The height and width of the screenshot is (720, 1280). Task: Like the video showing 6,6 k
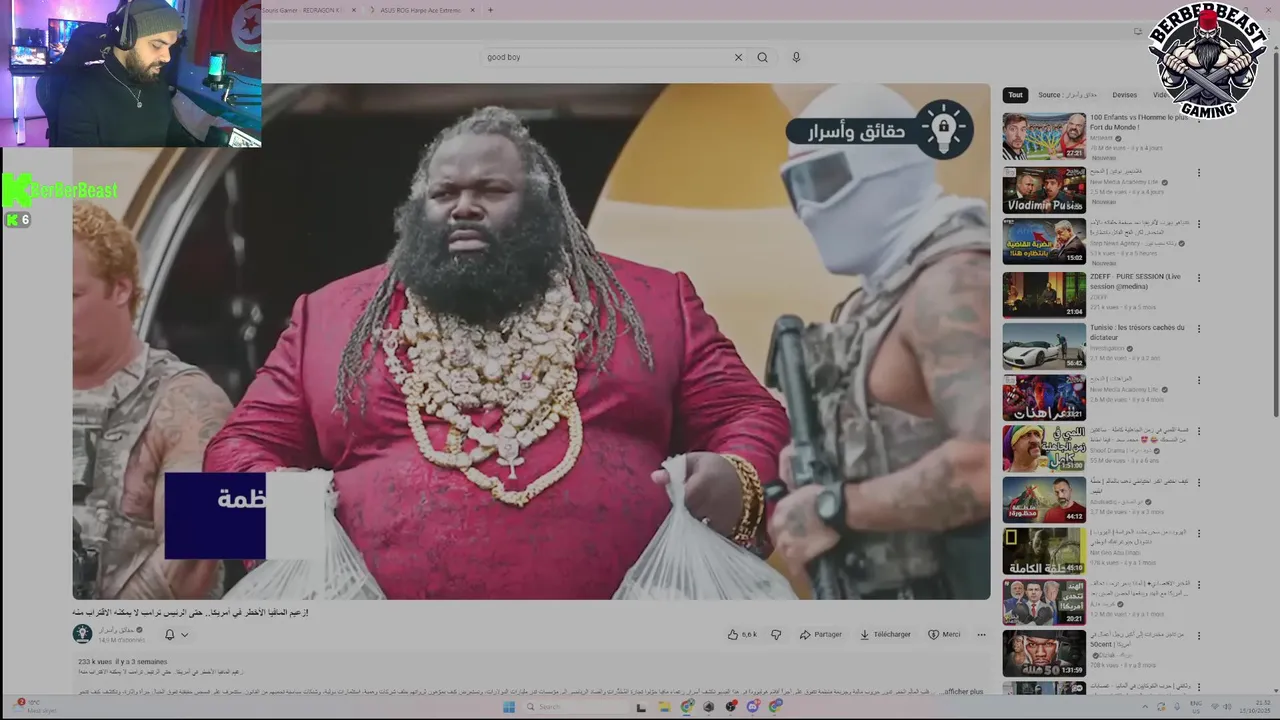coord(742,634)
